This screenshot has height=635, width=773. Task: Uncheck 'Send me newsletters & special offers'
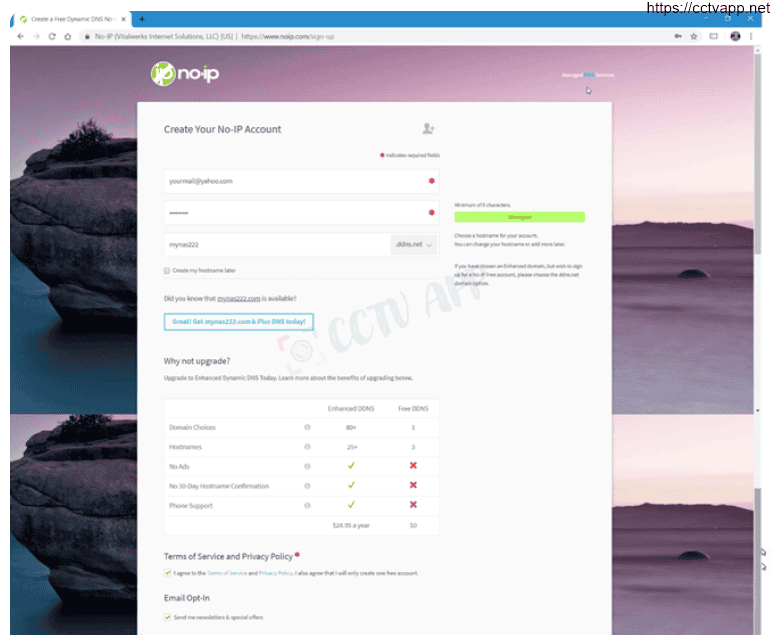(x=168, y=617)
